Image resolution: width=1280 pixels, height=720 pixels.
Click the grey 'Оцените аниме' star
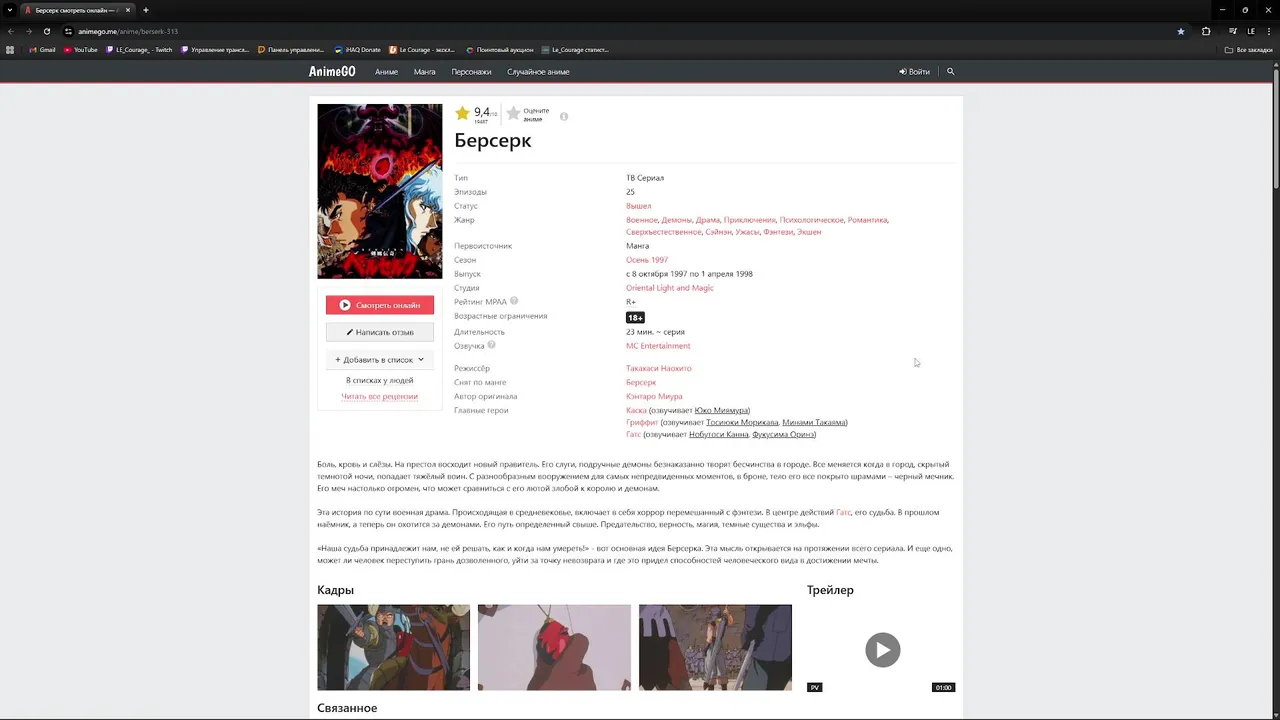(513, 113)
